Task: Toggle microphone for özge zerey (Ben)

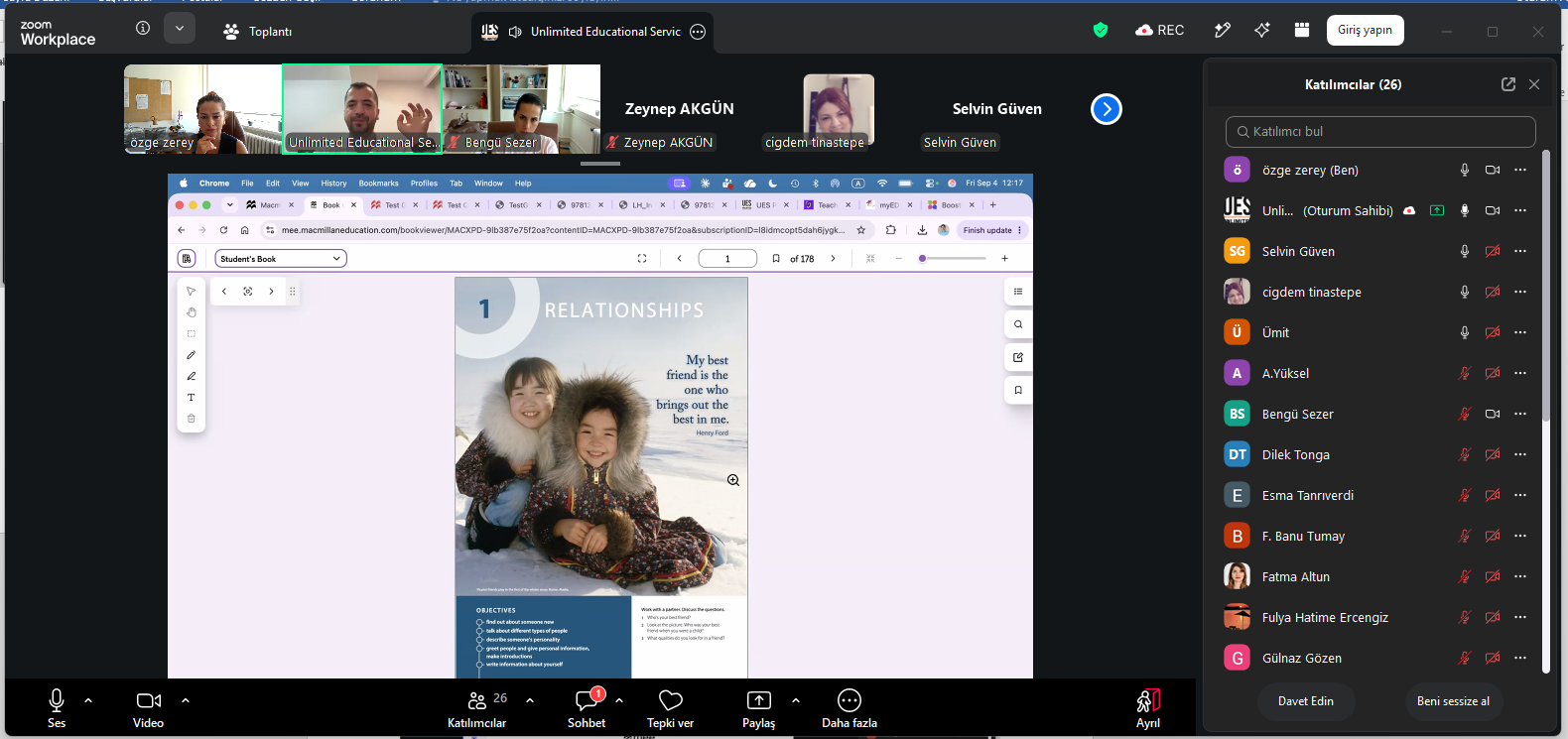Action: (x=1465, y=170)
